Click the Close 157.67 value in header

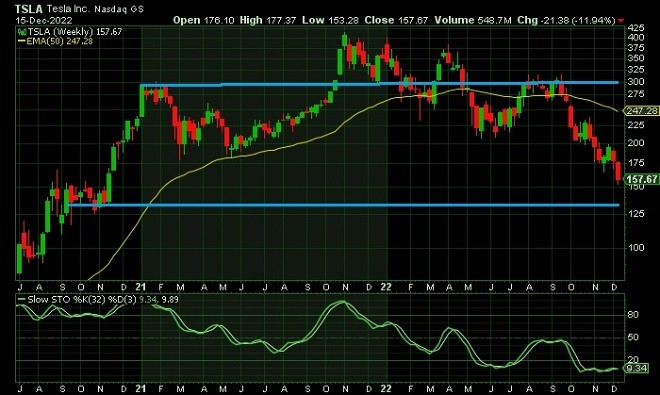[x=396, y=20]
